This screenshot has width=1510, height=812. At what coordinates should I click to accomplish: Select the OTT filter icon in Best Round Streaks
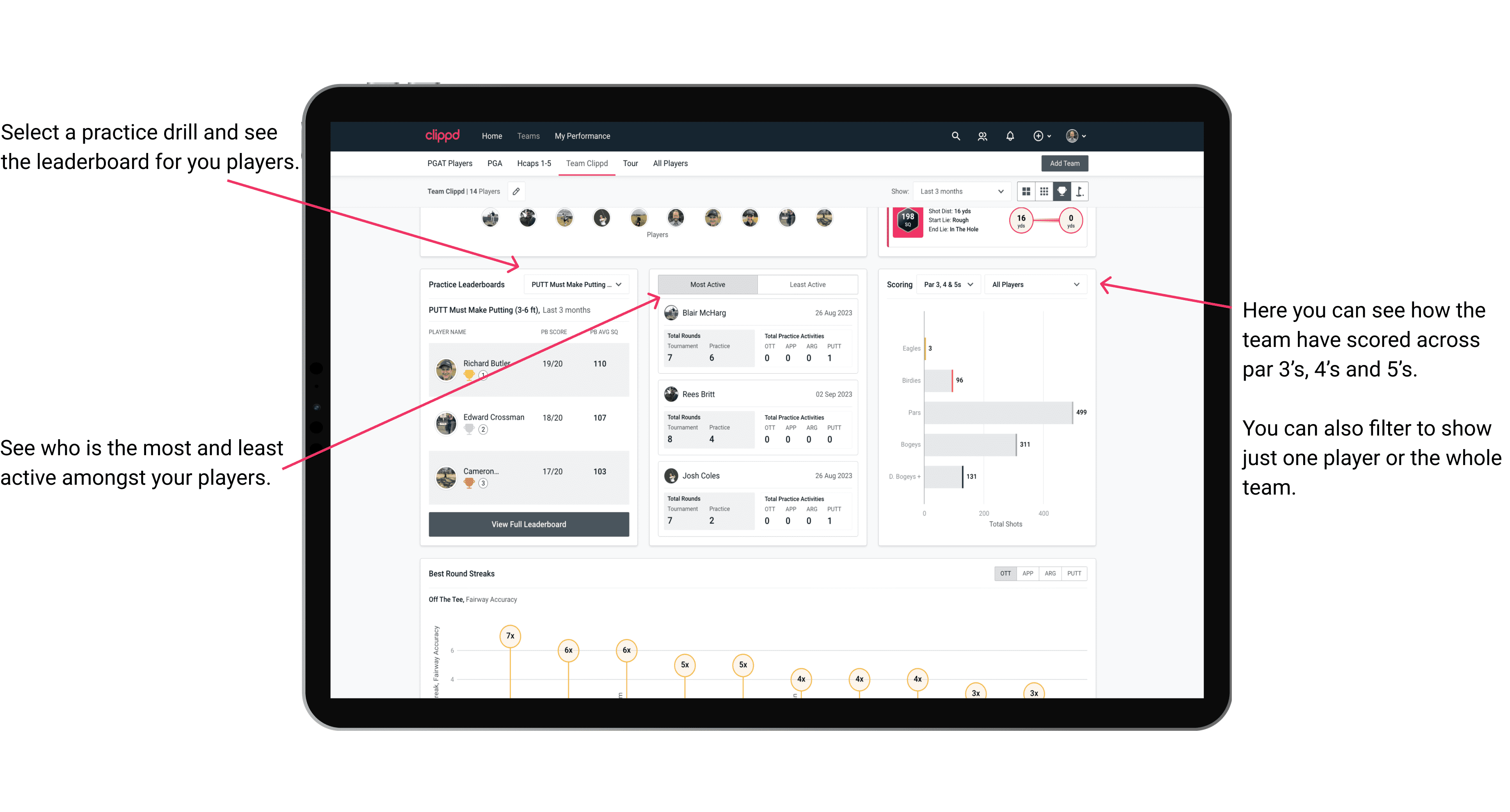tap(1005, 573)
